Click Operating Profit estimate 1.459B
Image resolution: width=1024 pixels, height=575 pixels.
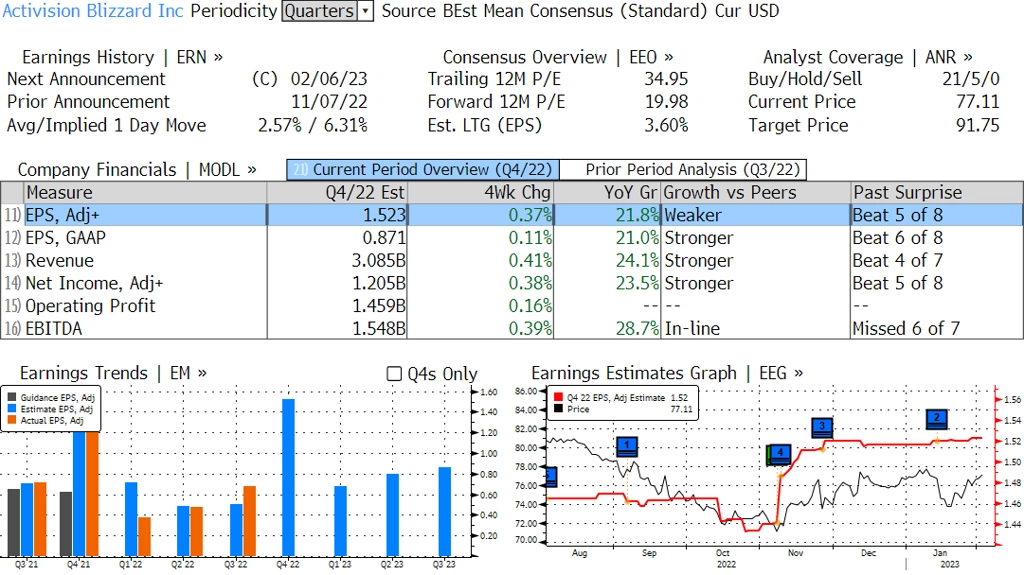point(379,306)
